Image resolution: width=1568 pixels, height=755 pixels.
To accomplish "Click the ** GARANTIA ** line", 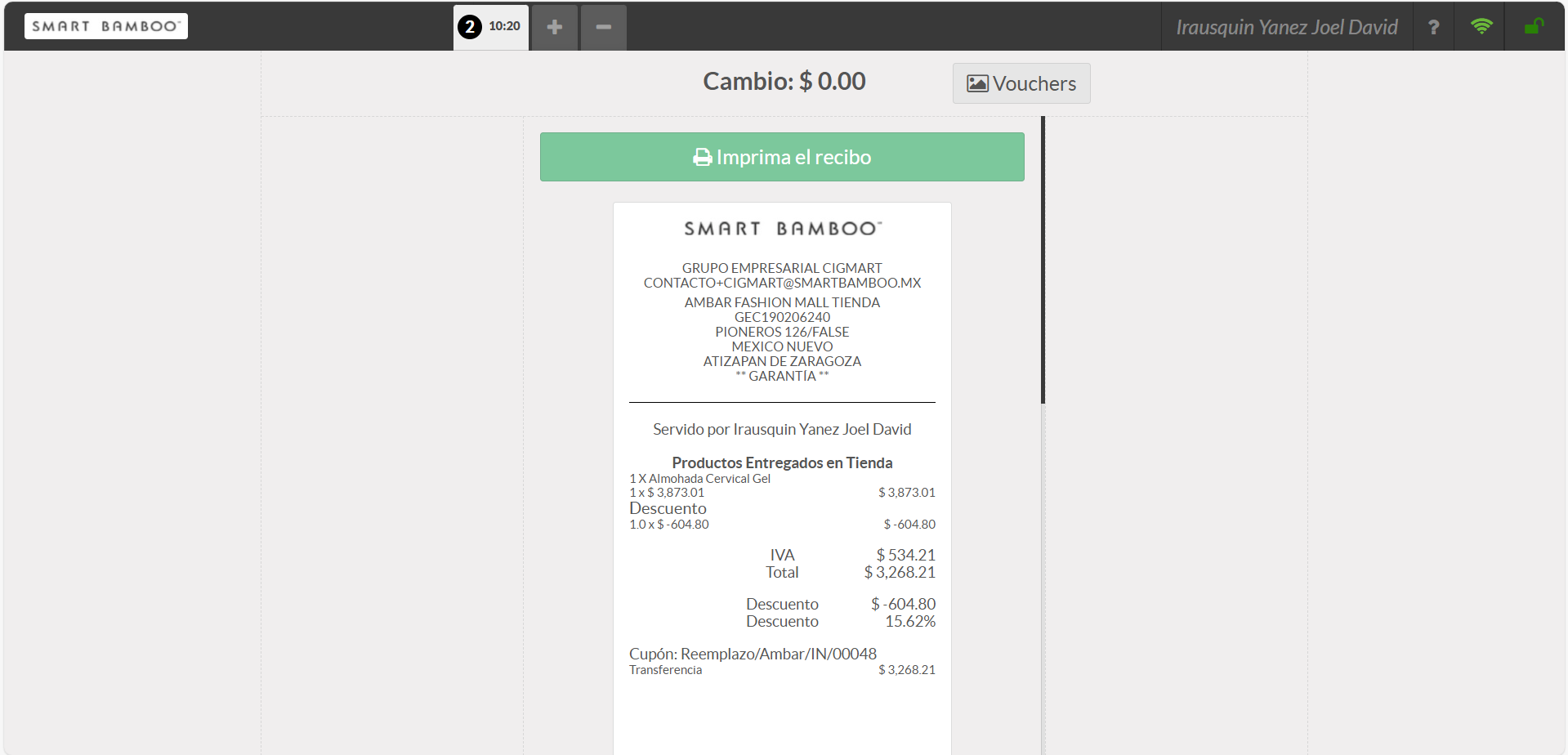I will pos(782,376).
